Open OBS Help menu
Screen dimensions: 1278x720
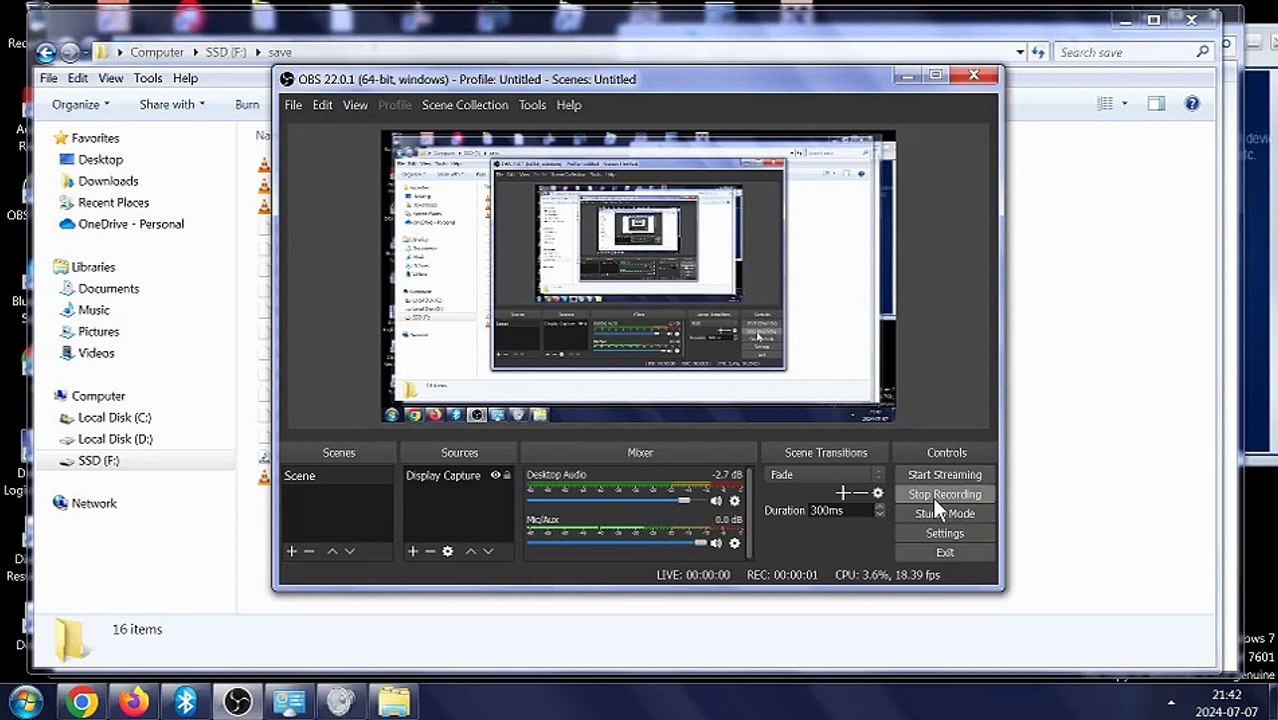[x=569, y=105]
